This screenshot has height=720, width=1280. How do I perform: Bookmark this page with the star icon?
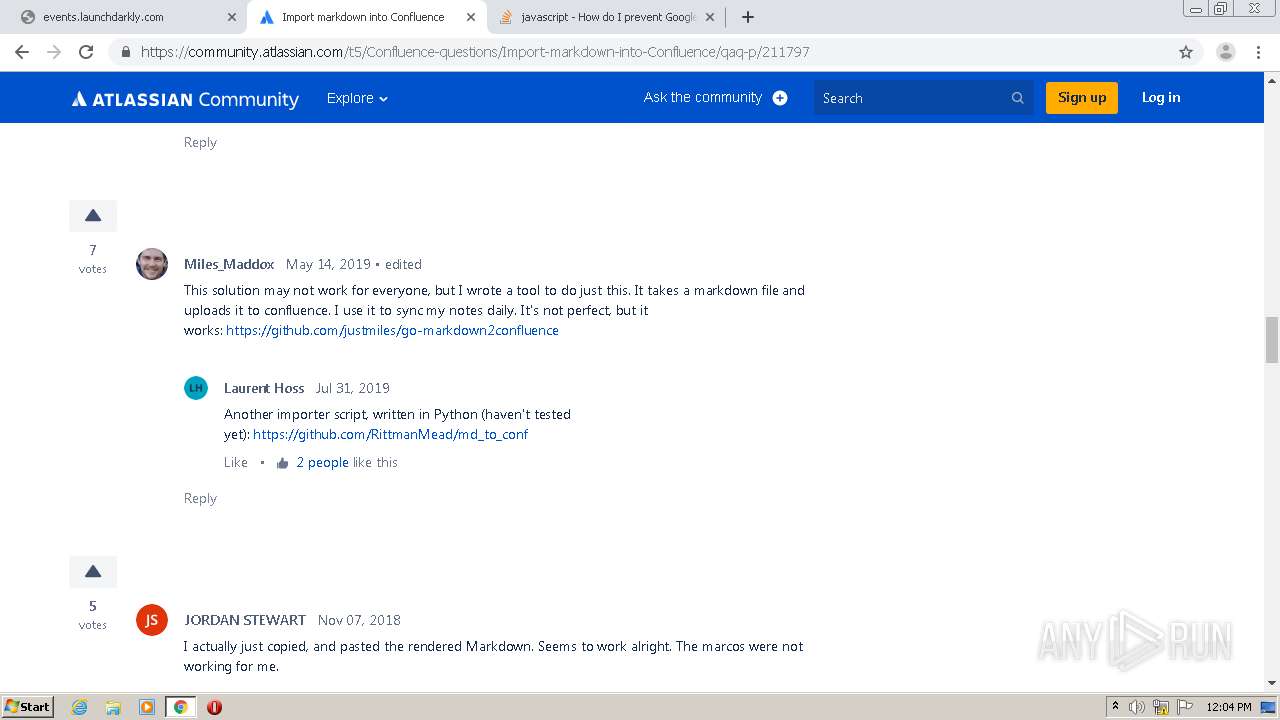1186,52
